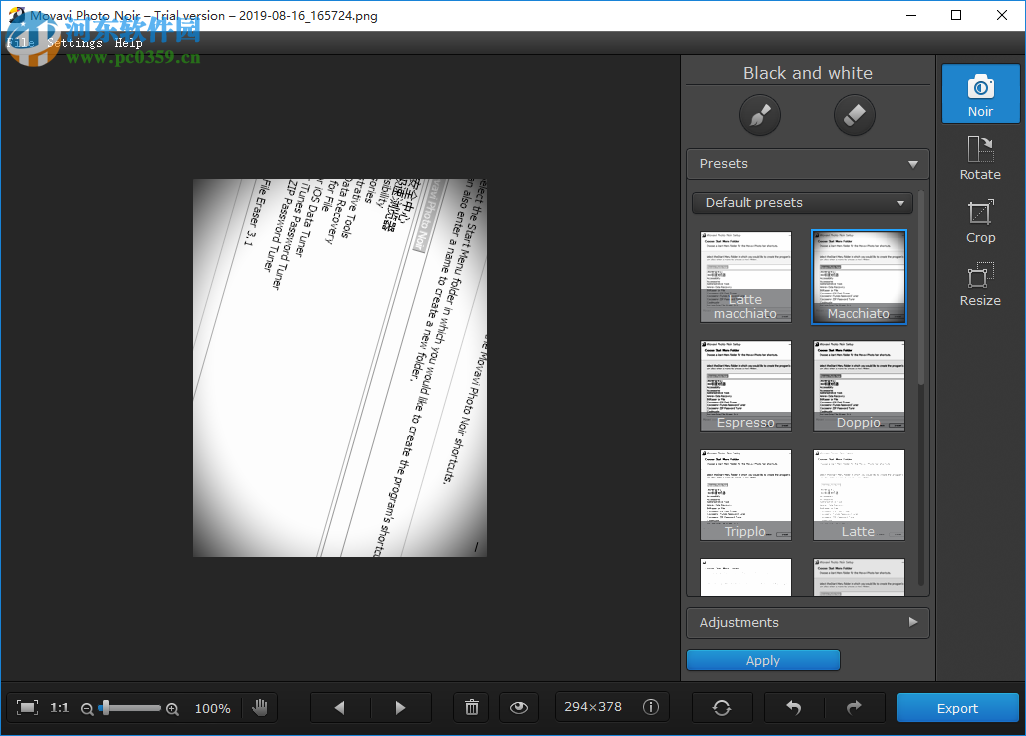
Task: Click the reset changes refresh icon
Action: 722,707
